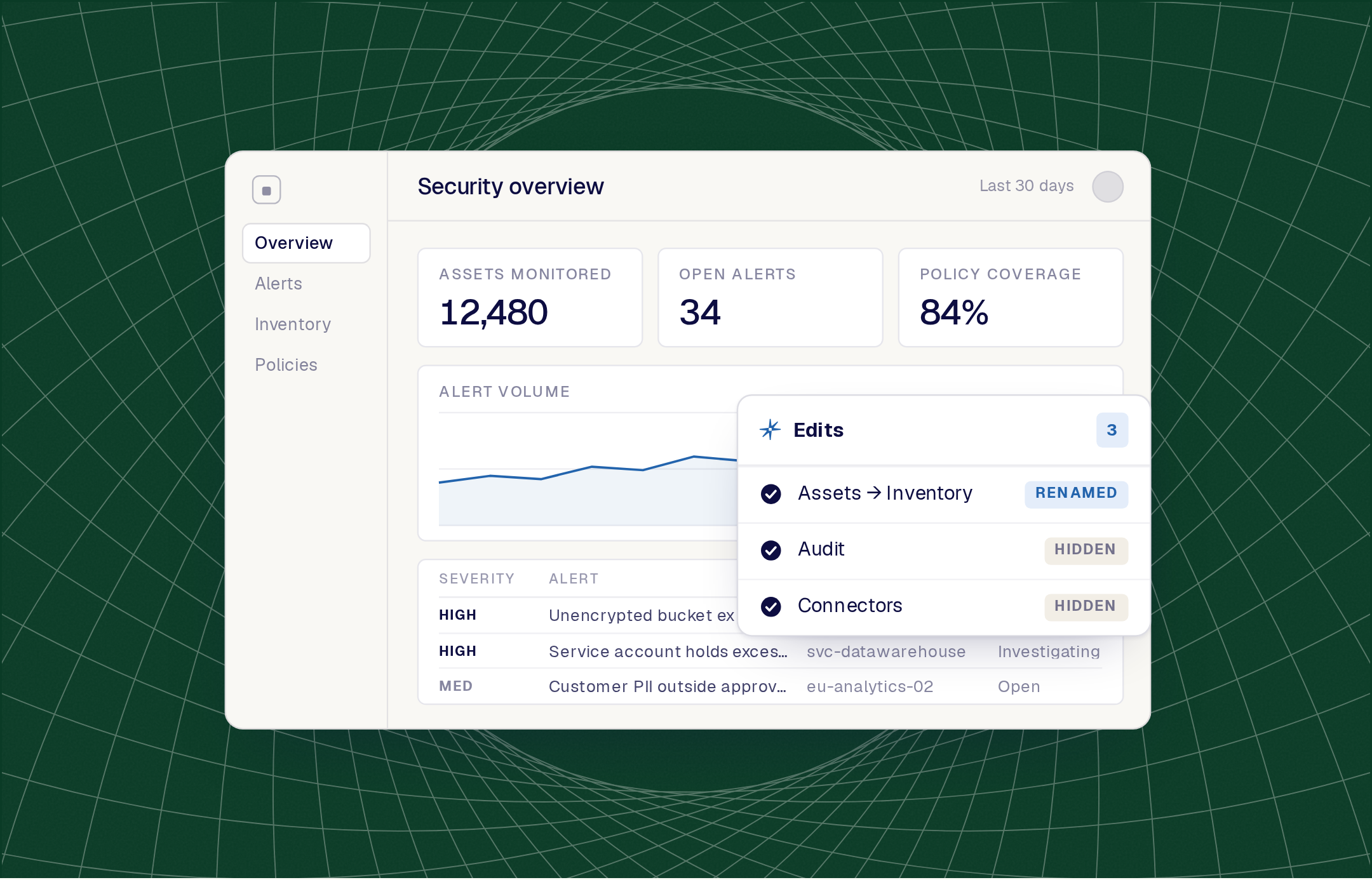Navigate to Policies in the sidebar
The image size is (1372, 880).
click(x=286, y=365)
